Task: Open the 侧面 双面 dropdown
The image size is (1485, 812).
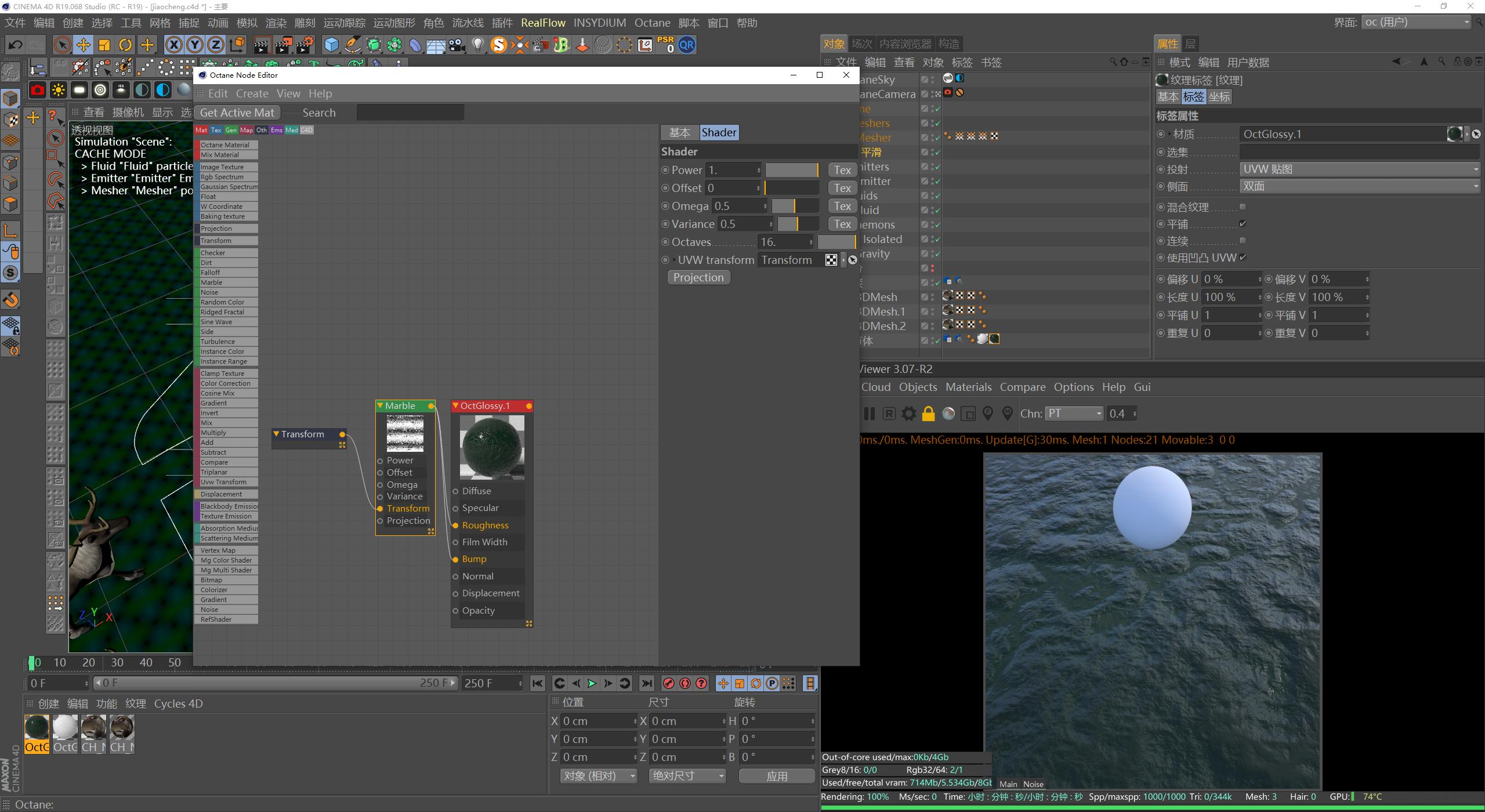Action: point(1359,186)
